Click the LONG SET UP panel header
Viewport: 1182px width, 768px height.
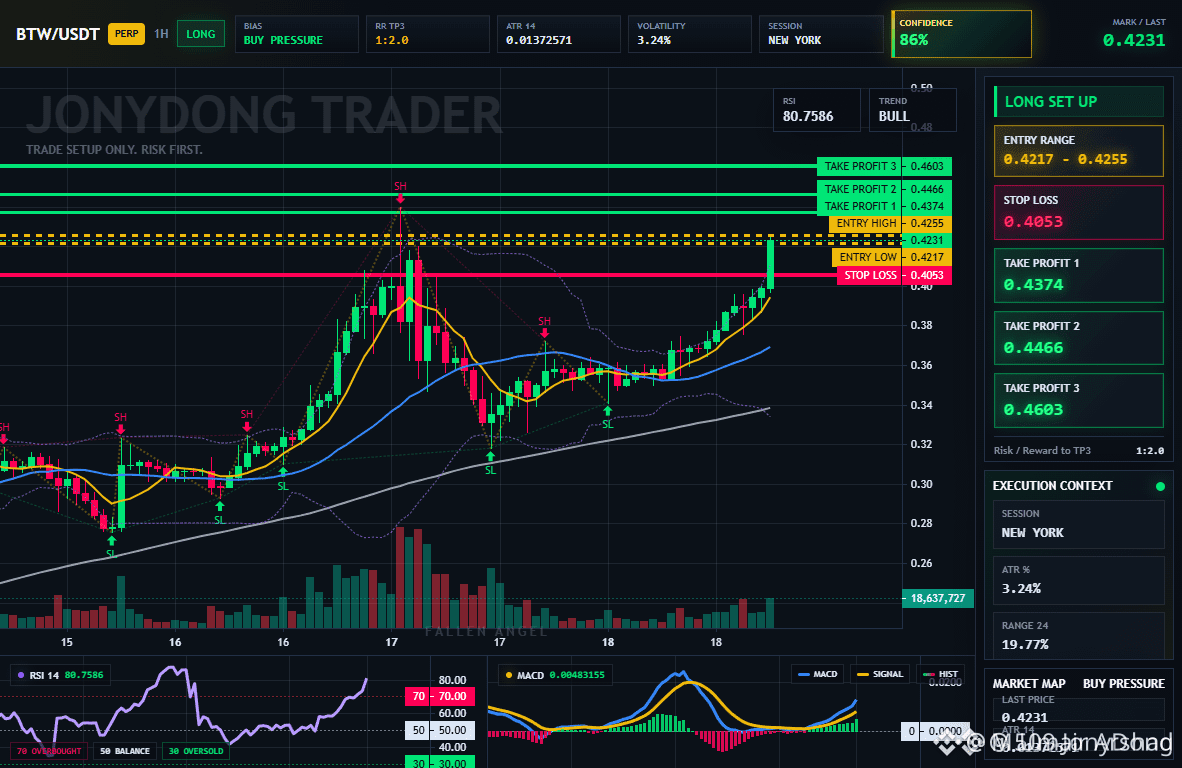point(1079,102)
